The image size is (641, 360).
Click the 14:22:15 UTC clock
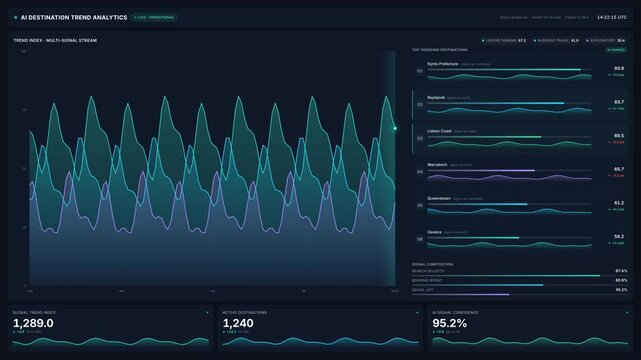point(612,18)
